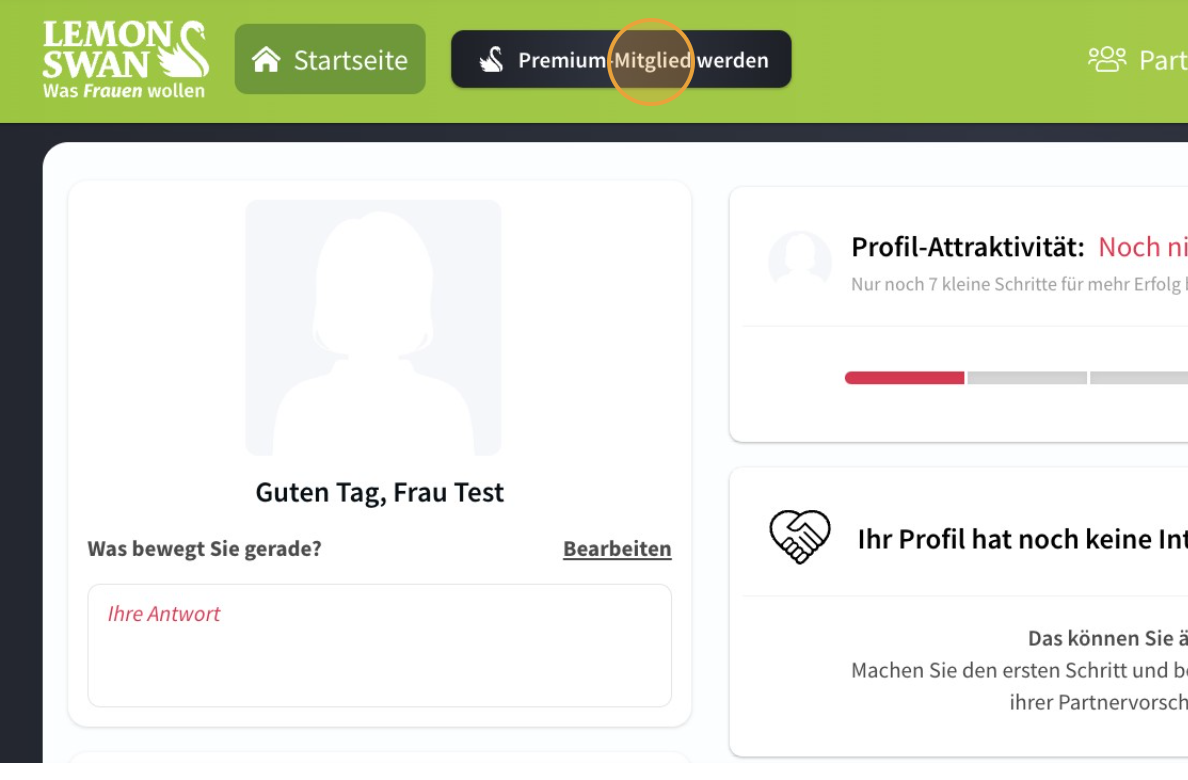Click the red progress bar segment
1188x780 pixels.
905,377
